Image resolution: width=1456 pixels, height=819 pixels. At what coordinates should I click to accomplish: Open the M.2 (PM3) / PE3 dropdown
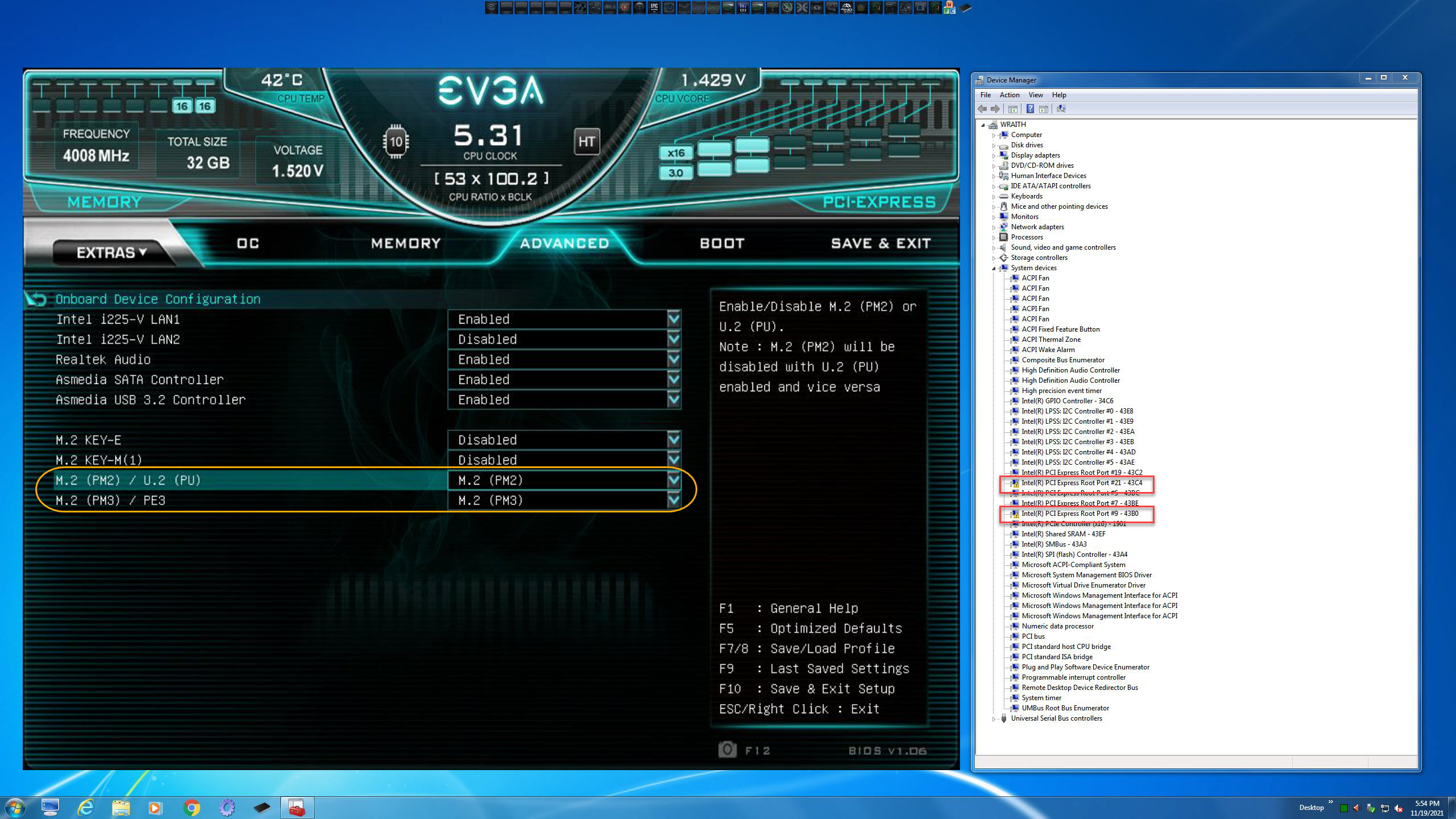673,500
